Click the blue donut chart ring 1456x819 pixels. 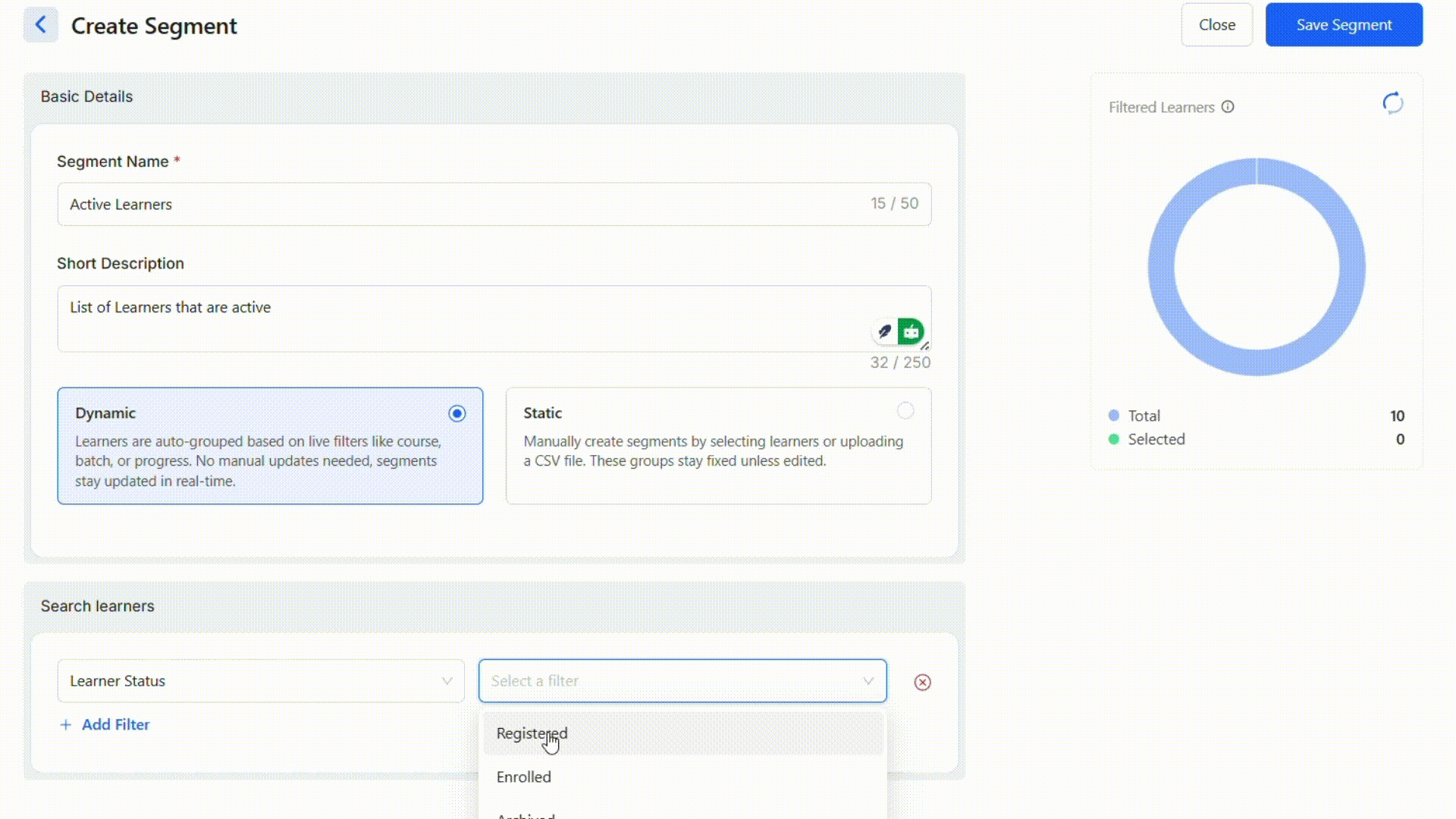coord(1161,267)
